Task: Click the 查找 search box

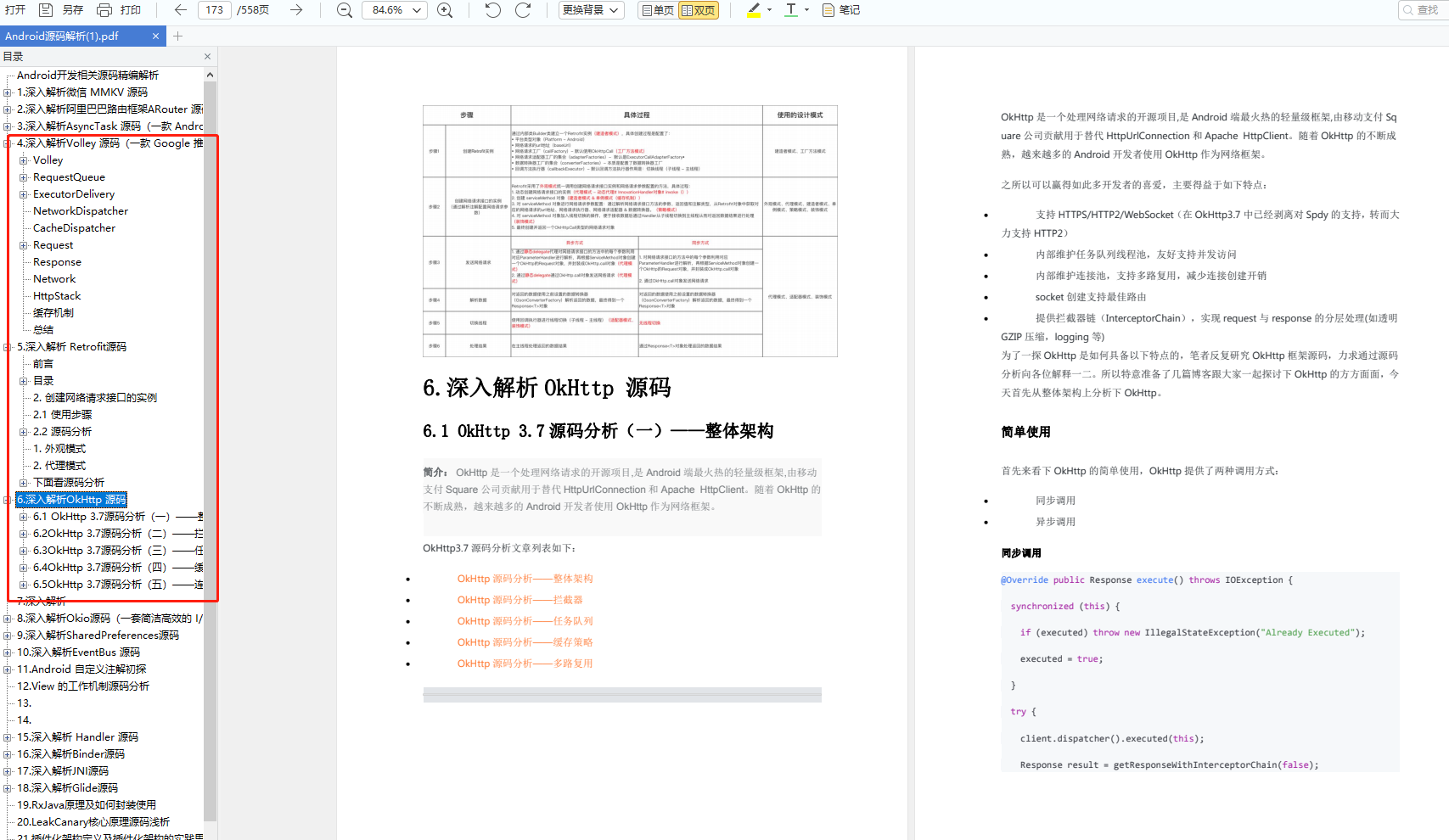Action: click(1423, 10)
